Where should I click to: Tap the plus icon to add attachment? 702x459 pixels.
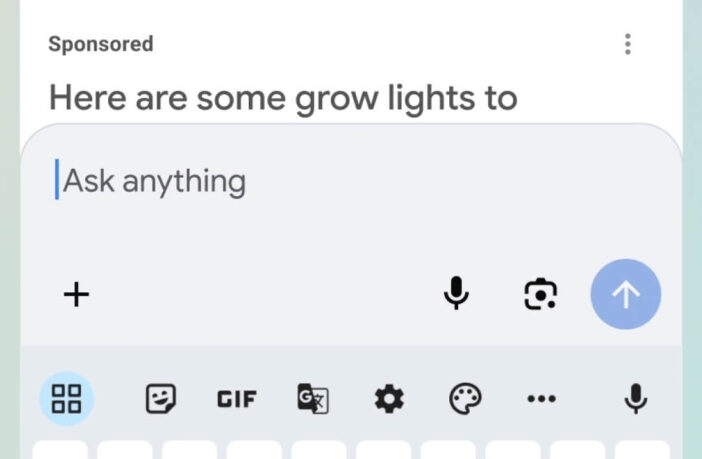[x=76, y=294]
